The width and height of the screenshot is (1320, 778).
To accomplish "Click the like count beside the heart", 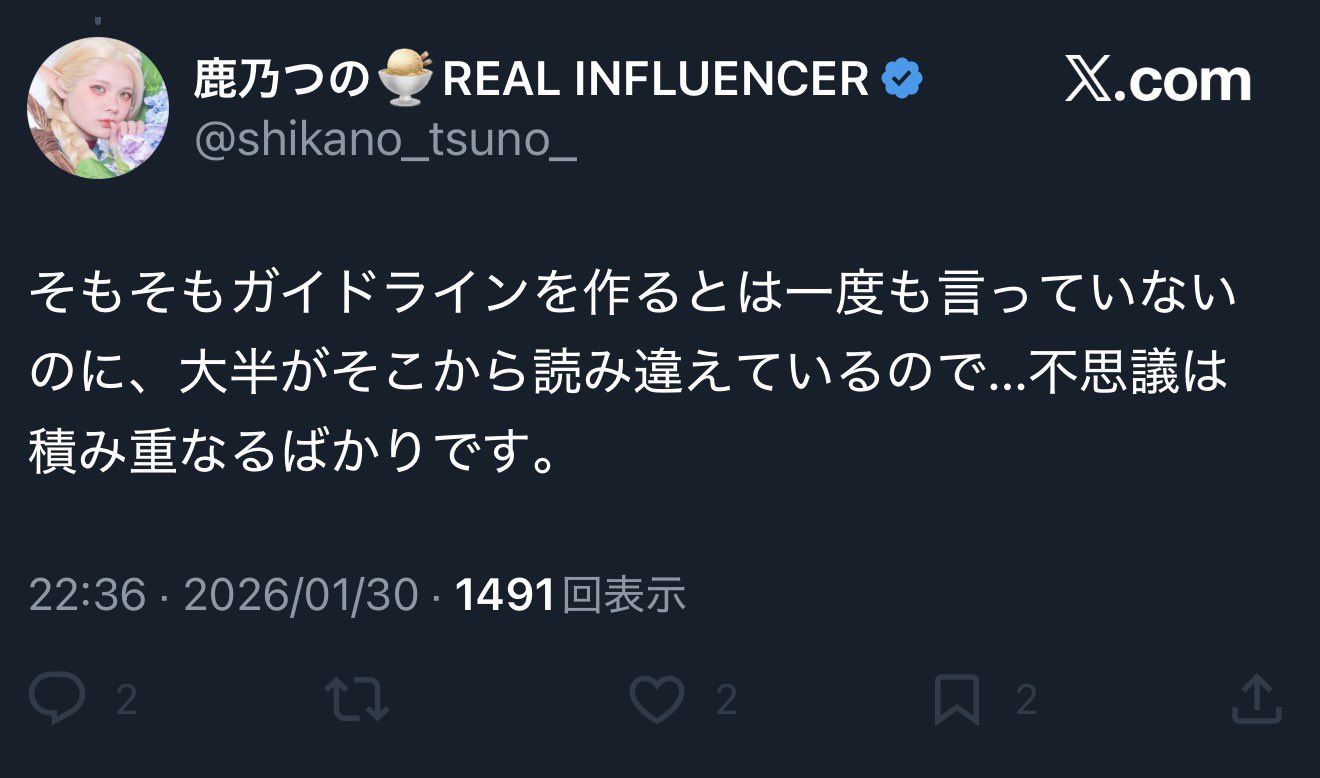I will [727, 700].
